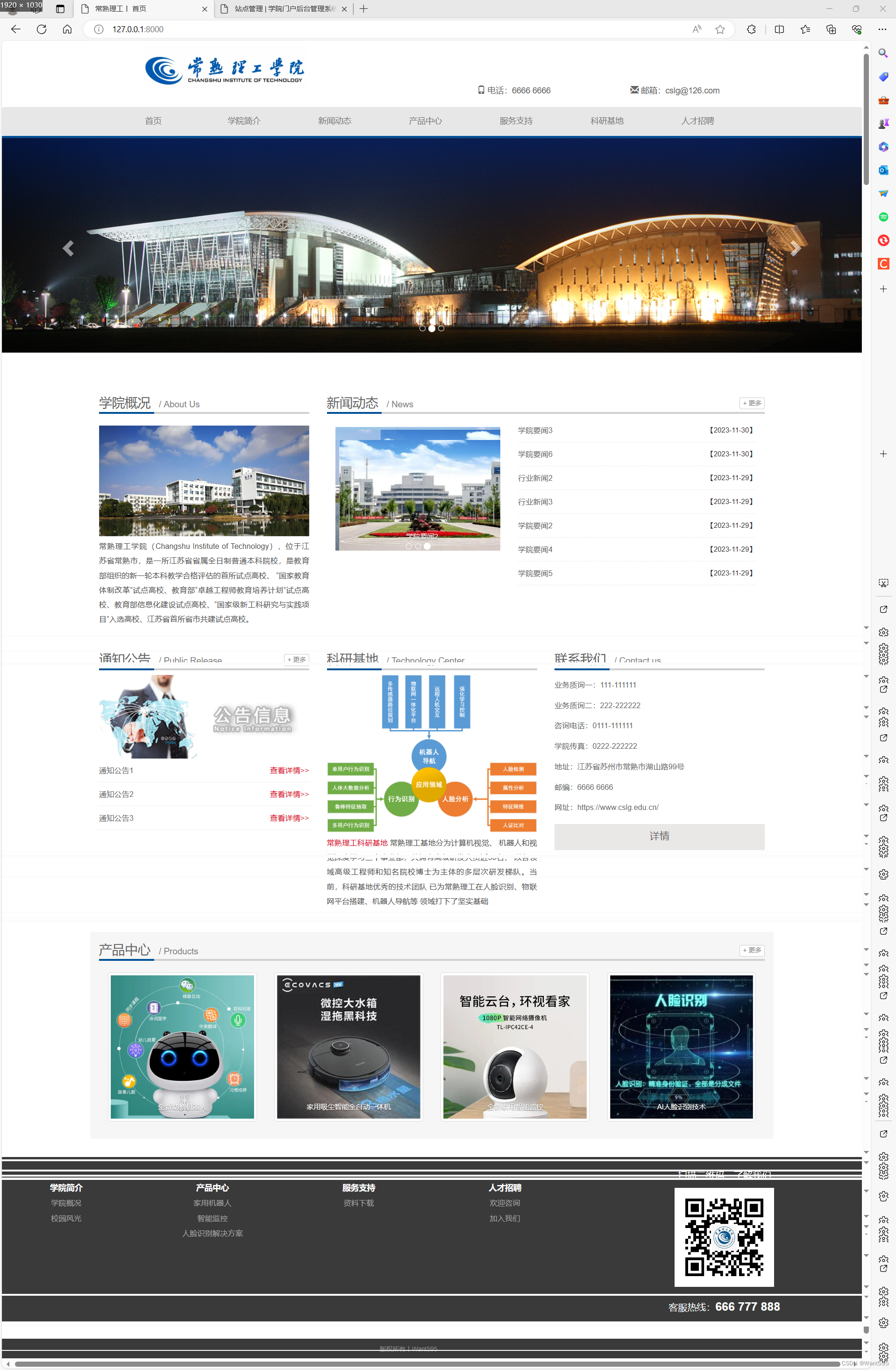Select first banner carousel dot

(423, 328)
